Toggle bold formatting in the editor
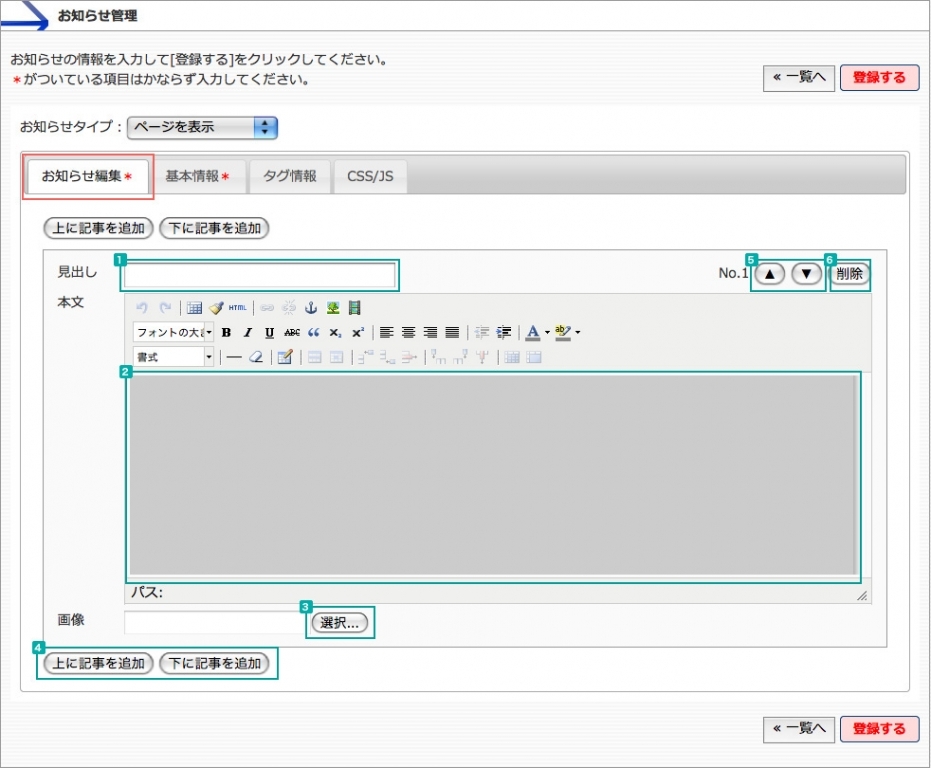 point(226,332)
